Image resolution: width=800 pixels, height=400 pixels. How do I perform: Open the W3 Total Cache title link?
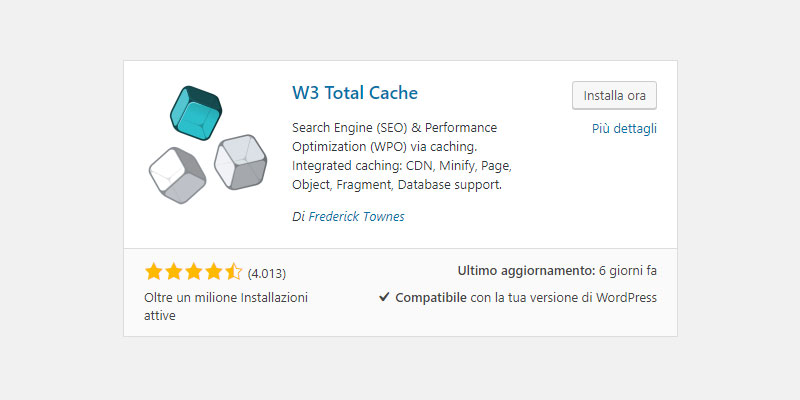click(x=355, y=93)
